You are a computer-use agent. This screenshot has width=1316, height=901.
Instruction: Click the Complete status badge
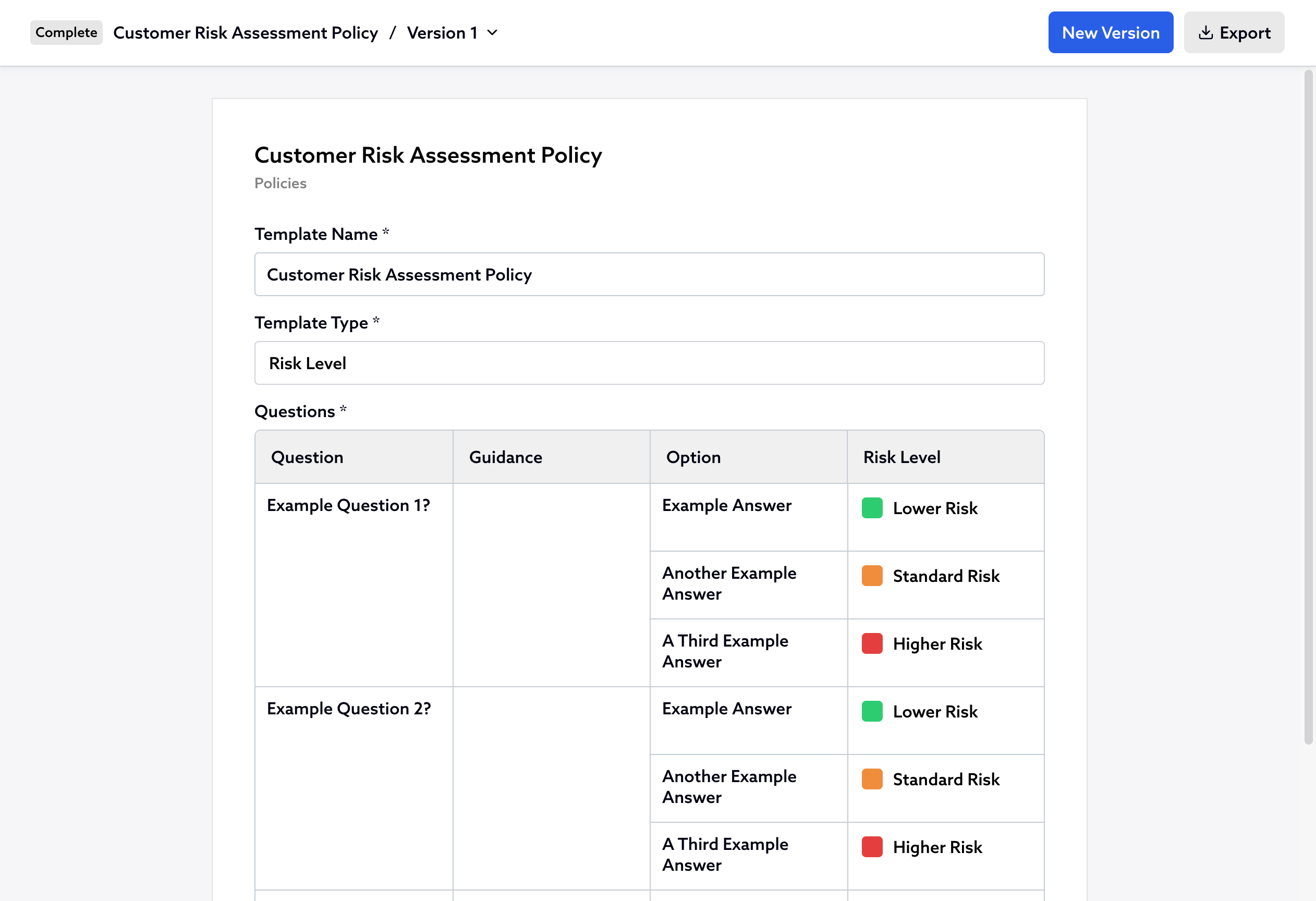click(66, 33)
